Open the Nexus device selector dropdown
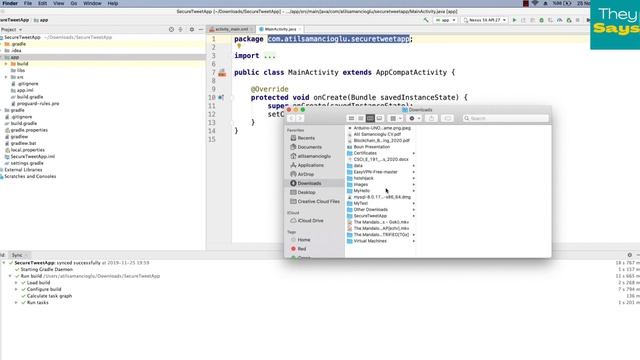 [x=484, y=20]
